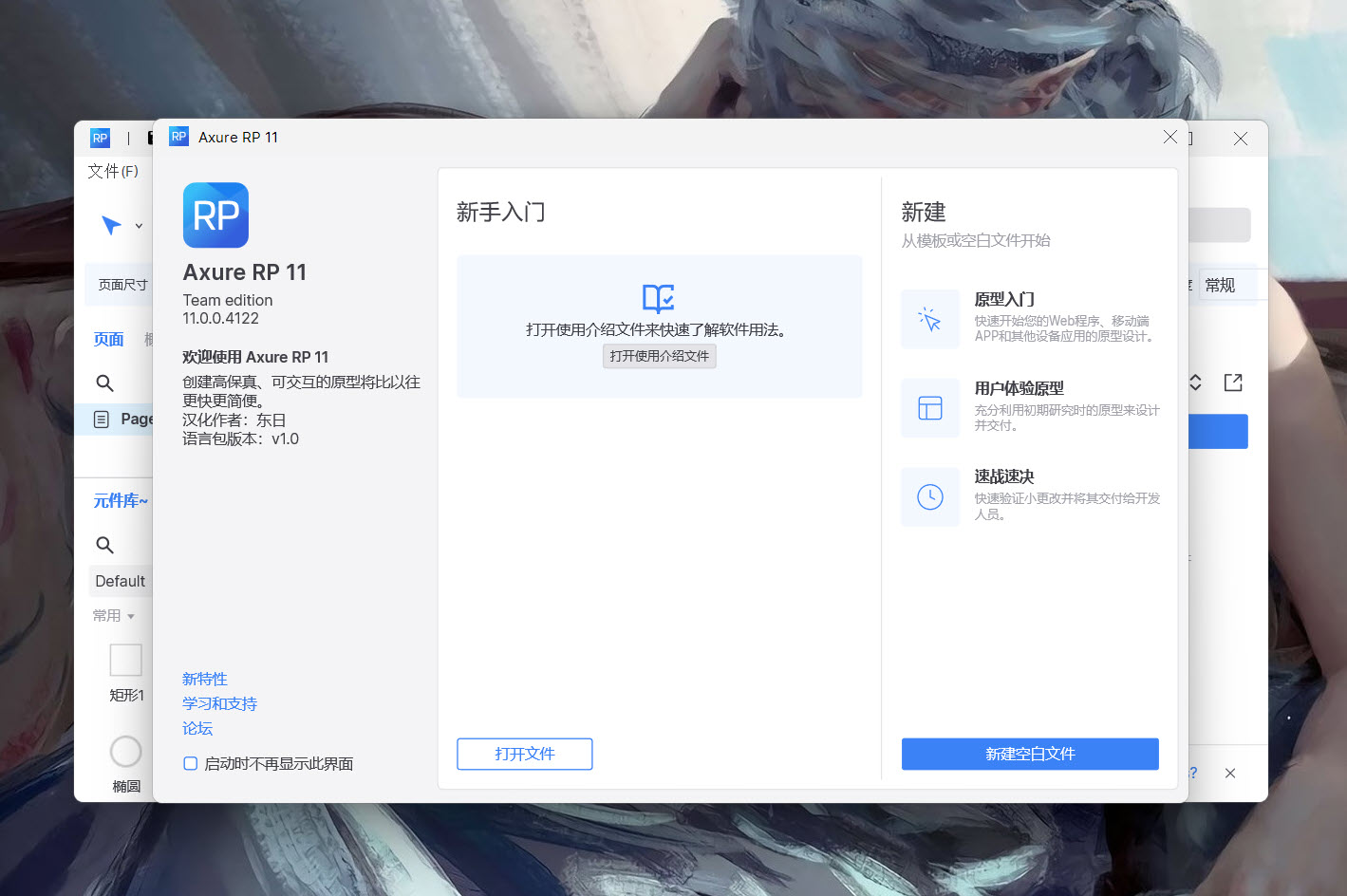Click the 新建空白文件 button
The width and height of the screenshot is (1347, 896).
(1029, 754)
